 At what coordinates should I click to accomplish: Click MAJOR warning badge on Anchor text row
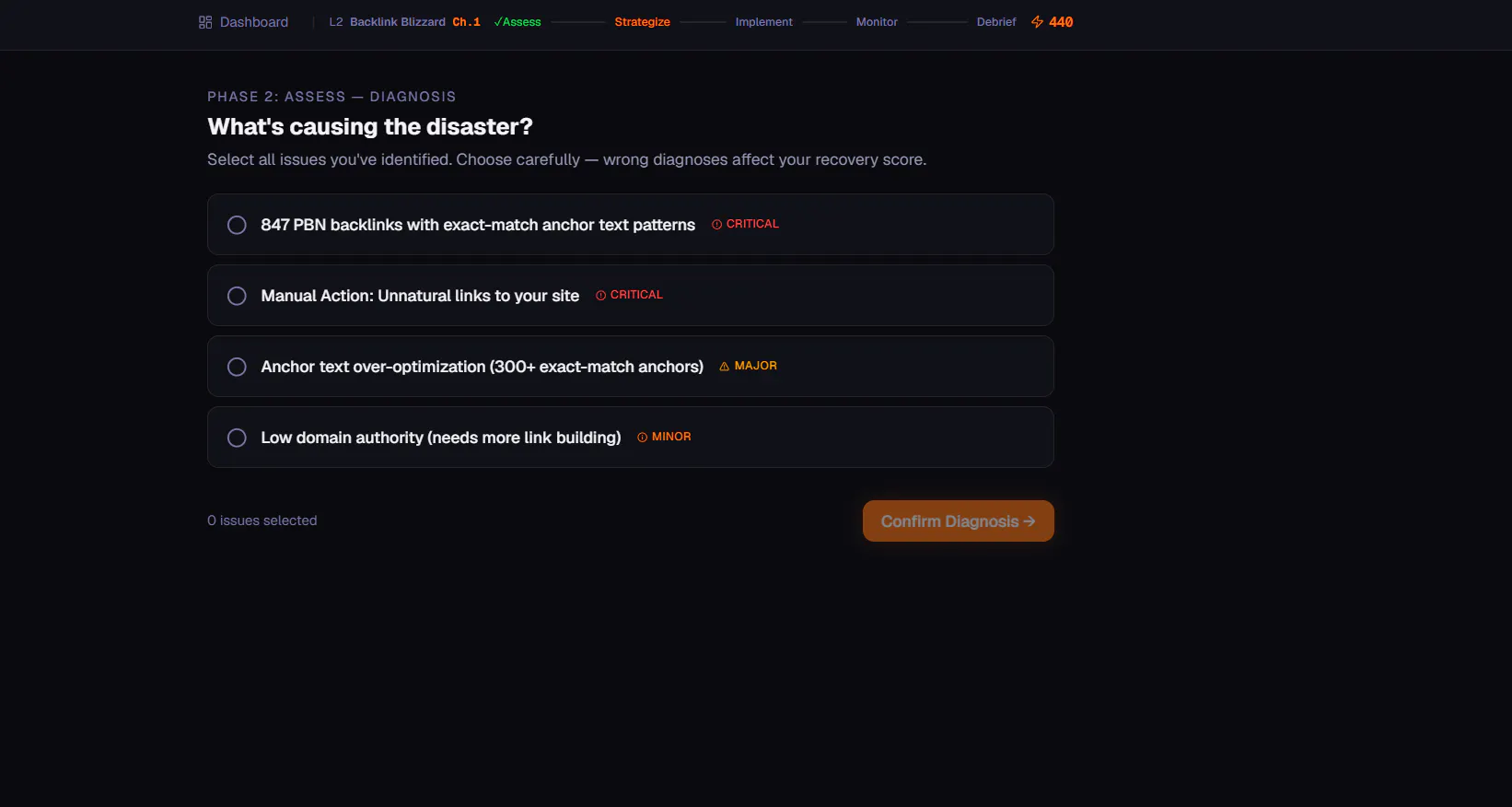[x=748, y=366]
